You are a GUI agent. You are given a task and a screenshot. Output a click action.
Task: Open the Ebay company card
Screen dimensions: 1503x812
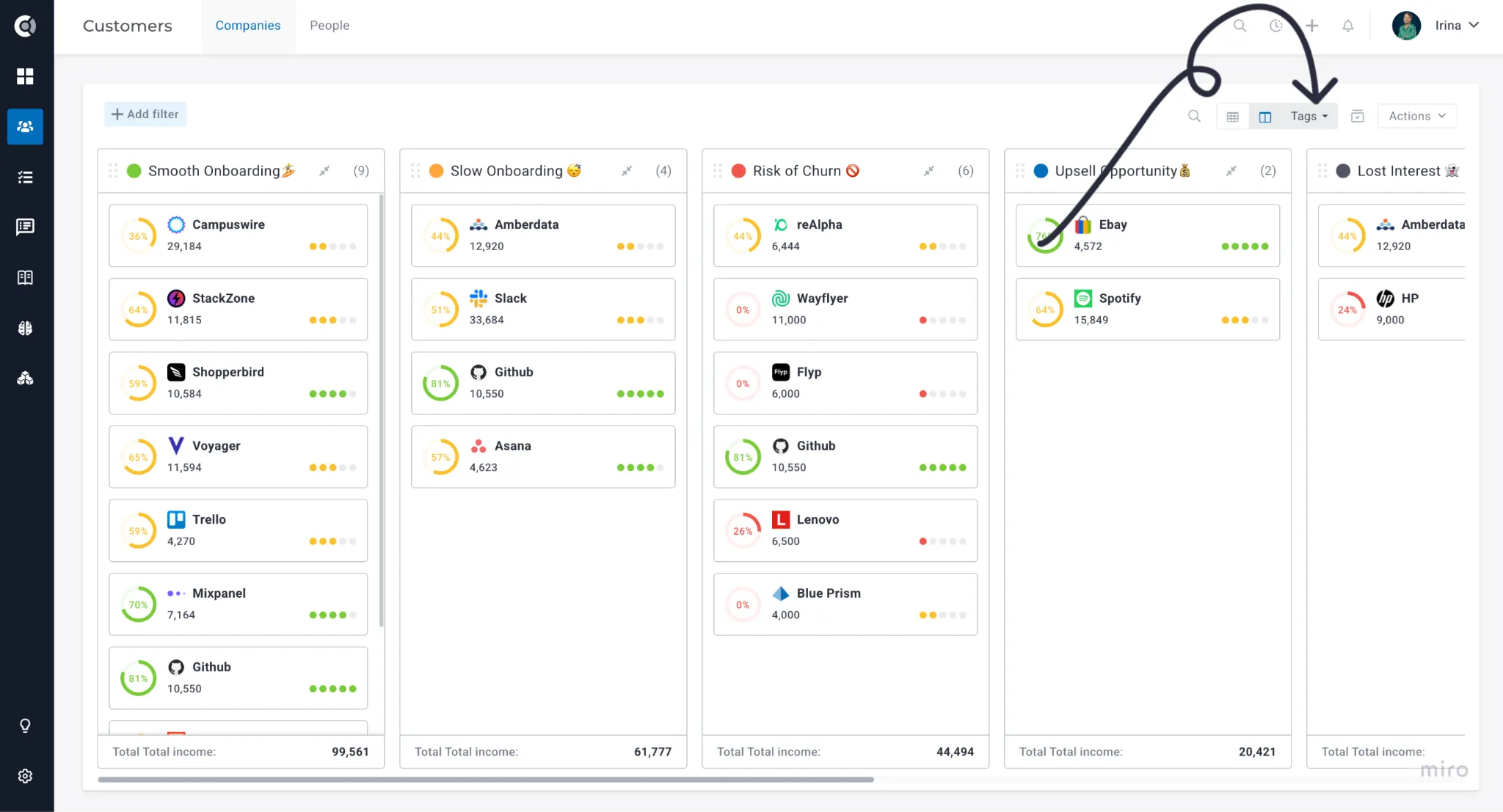[x=1147, y=235]
